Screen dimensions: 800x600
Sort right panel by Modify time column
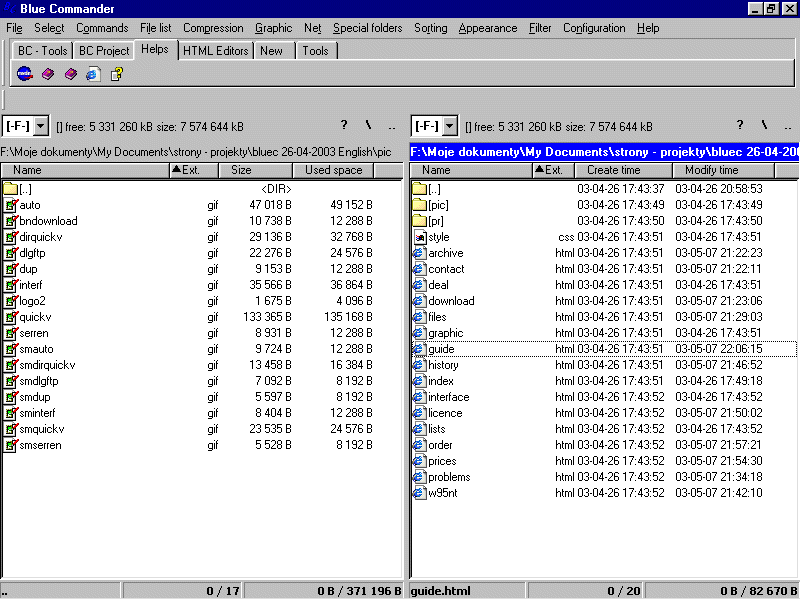(x=723, y=170)
